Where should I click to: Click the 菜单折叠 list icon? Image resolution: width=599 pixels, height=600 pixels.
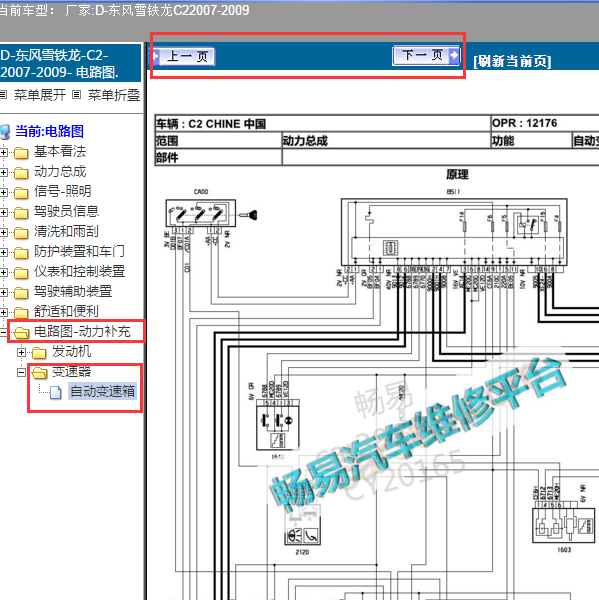pyautogui.click(x=77, y=95)
